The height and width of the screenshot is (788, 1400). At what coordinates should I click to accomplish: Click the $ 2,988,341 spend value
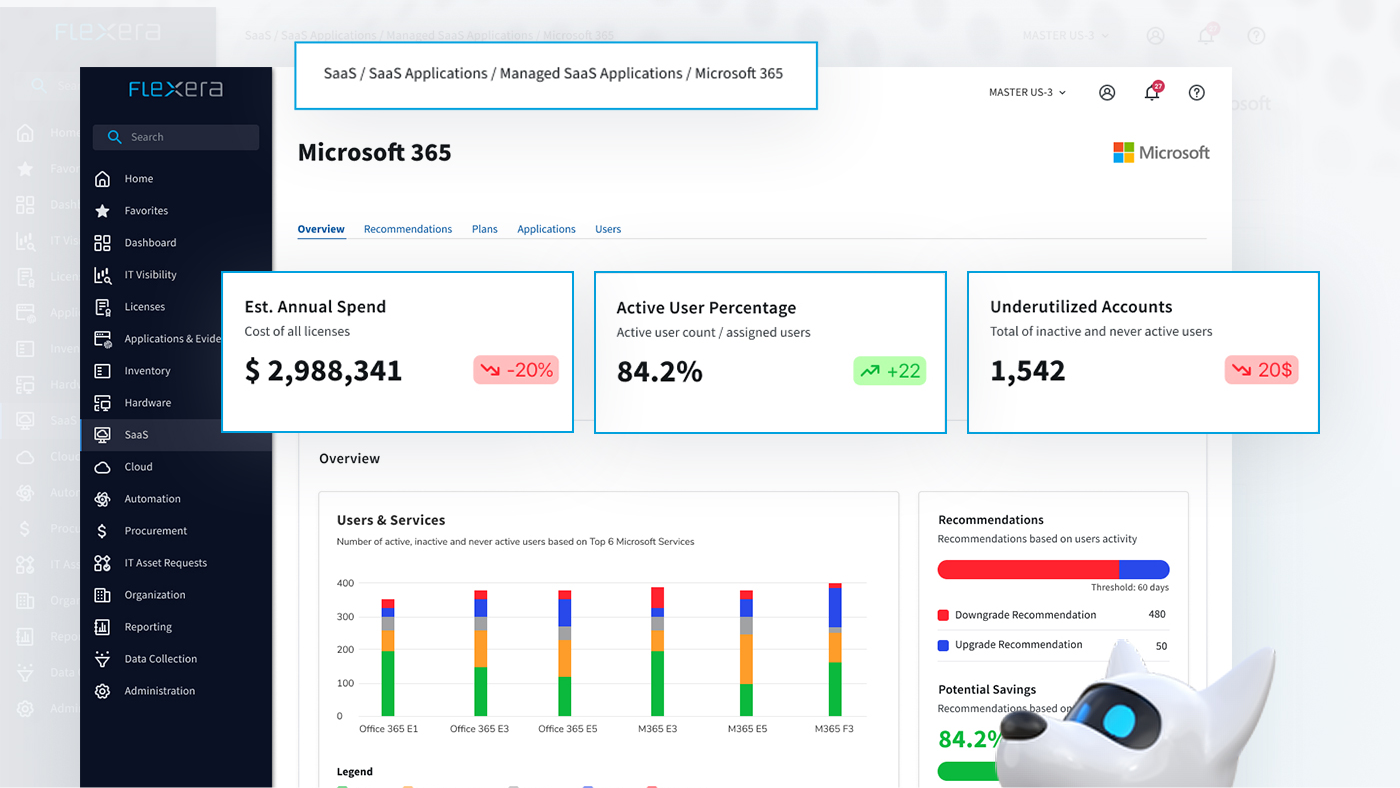tap(323, 371)
